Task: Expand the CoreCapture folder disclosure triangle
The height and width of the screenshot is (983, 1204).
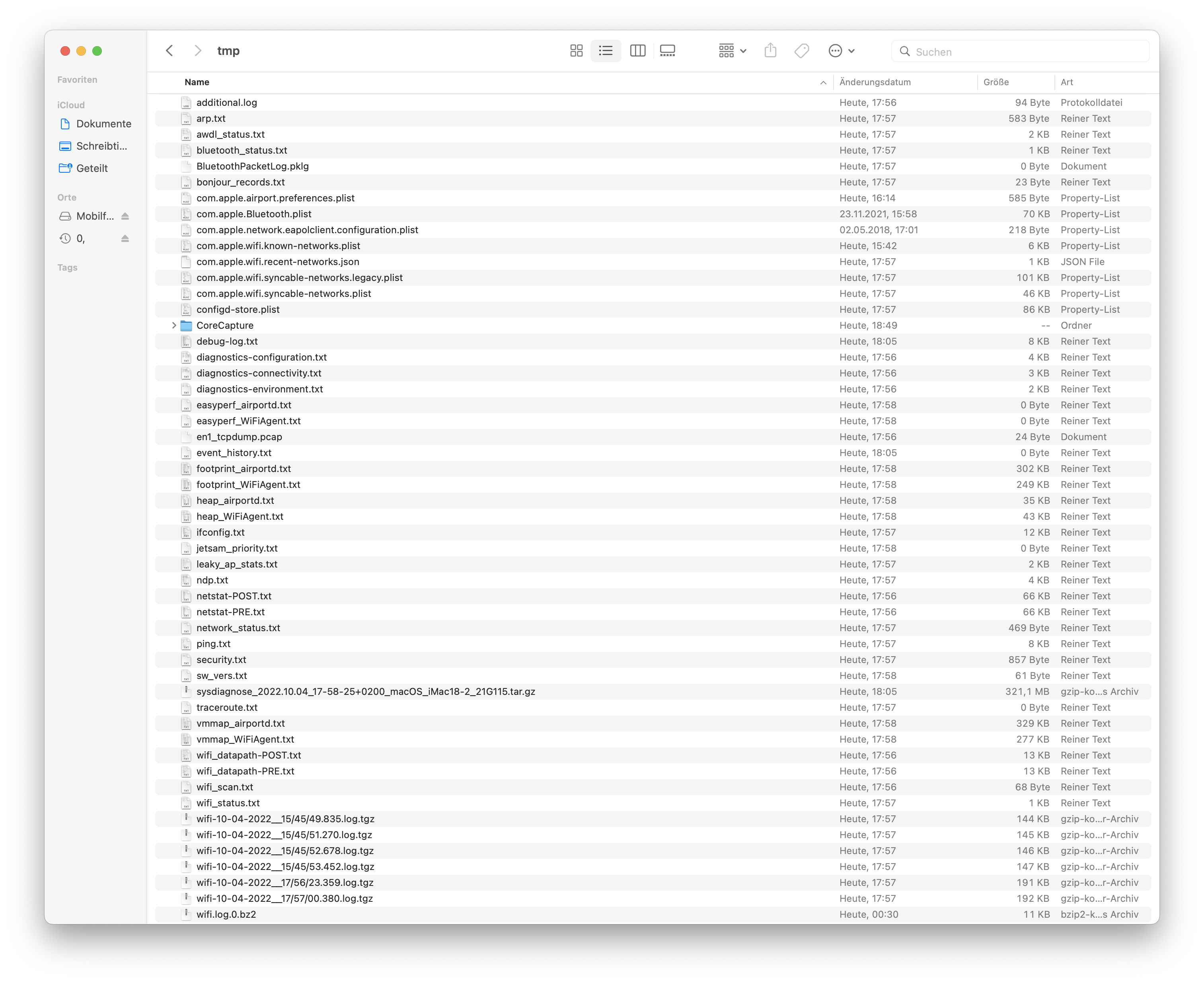Action: [x=174, y=326]
